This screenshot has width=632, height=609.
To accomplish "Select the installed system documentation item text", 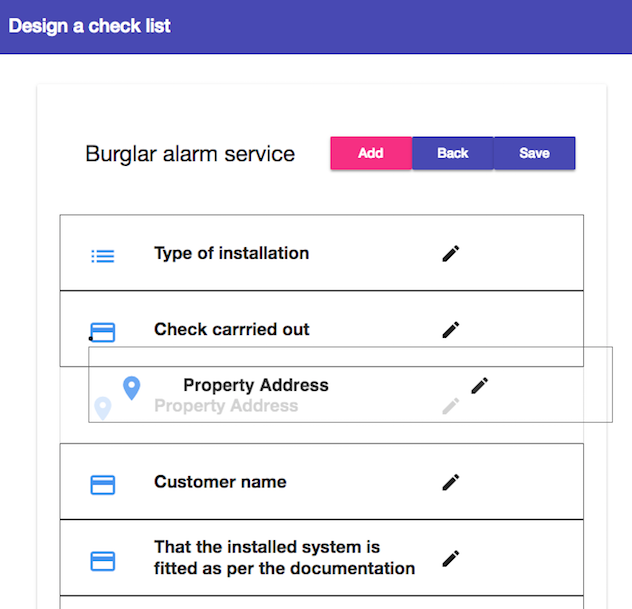I will (x=285, y=558).
